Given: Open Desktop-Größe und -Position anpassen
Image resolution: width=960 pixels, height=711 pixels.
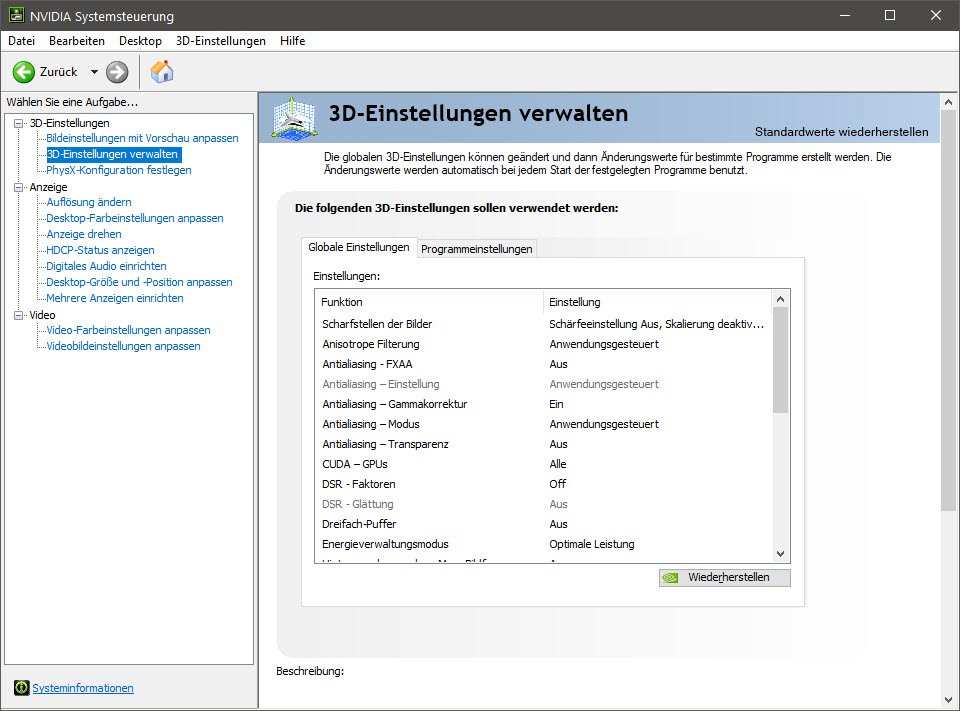Looking at the screenshot, I should pyautogui.click(x=140, y=282).
